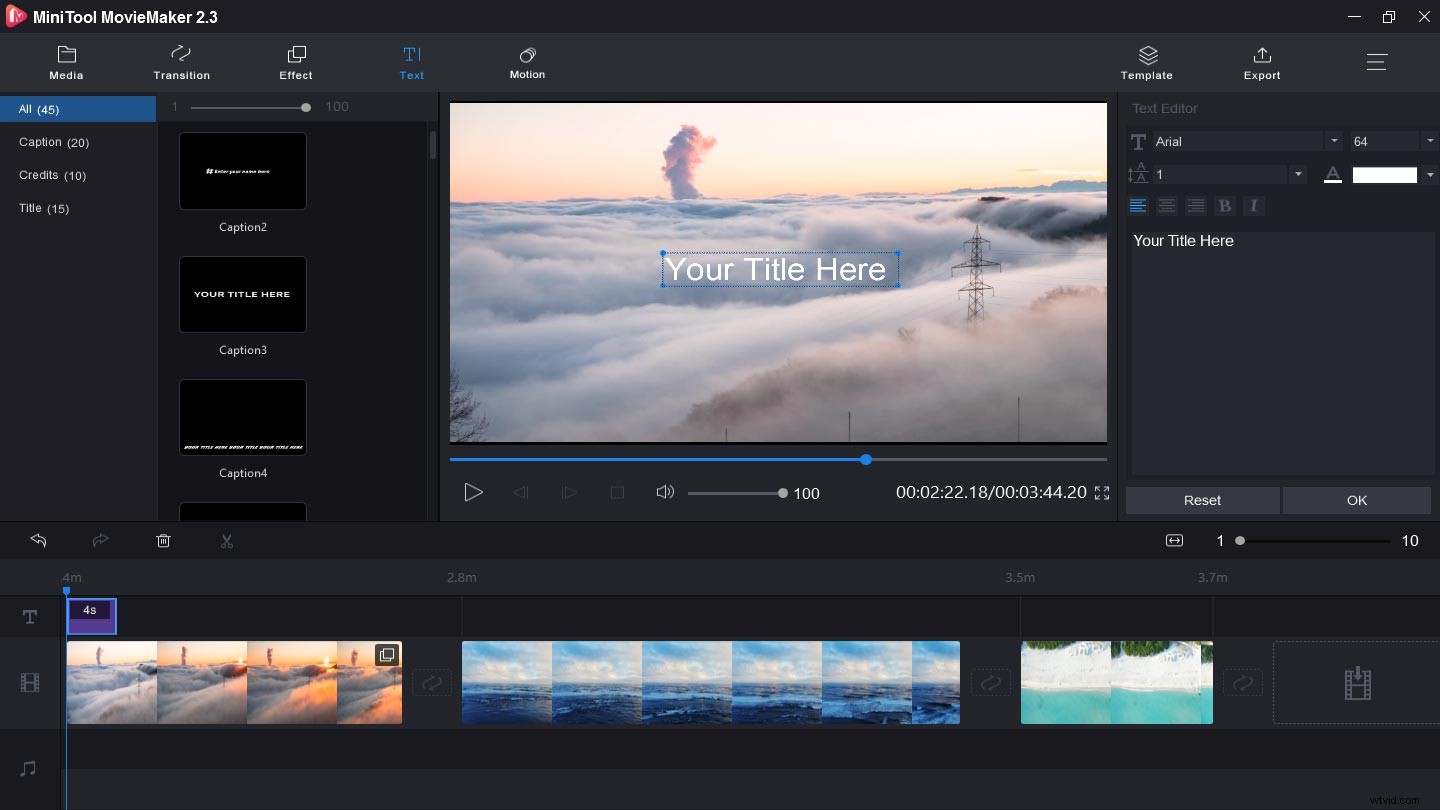The width and height of the screenshot is (1440, 810).
Task: Open the font family dropdown showing Arial
Action: tap(1334, 141)
